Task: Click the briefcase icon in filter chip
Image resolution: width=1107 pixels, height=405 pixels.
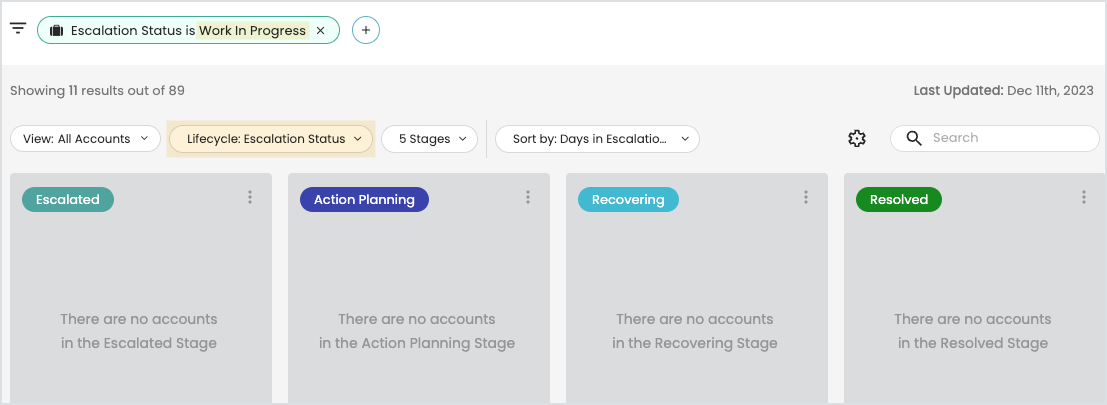Action: pyautogui.click(x=56, y=30)
